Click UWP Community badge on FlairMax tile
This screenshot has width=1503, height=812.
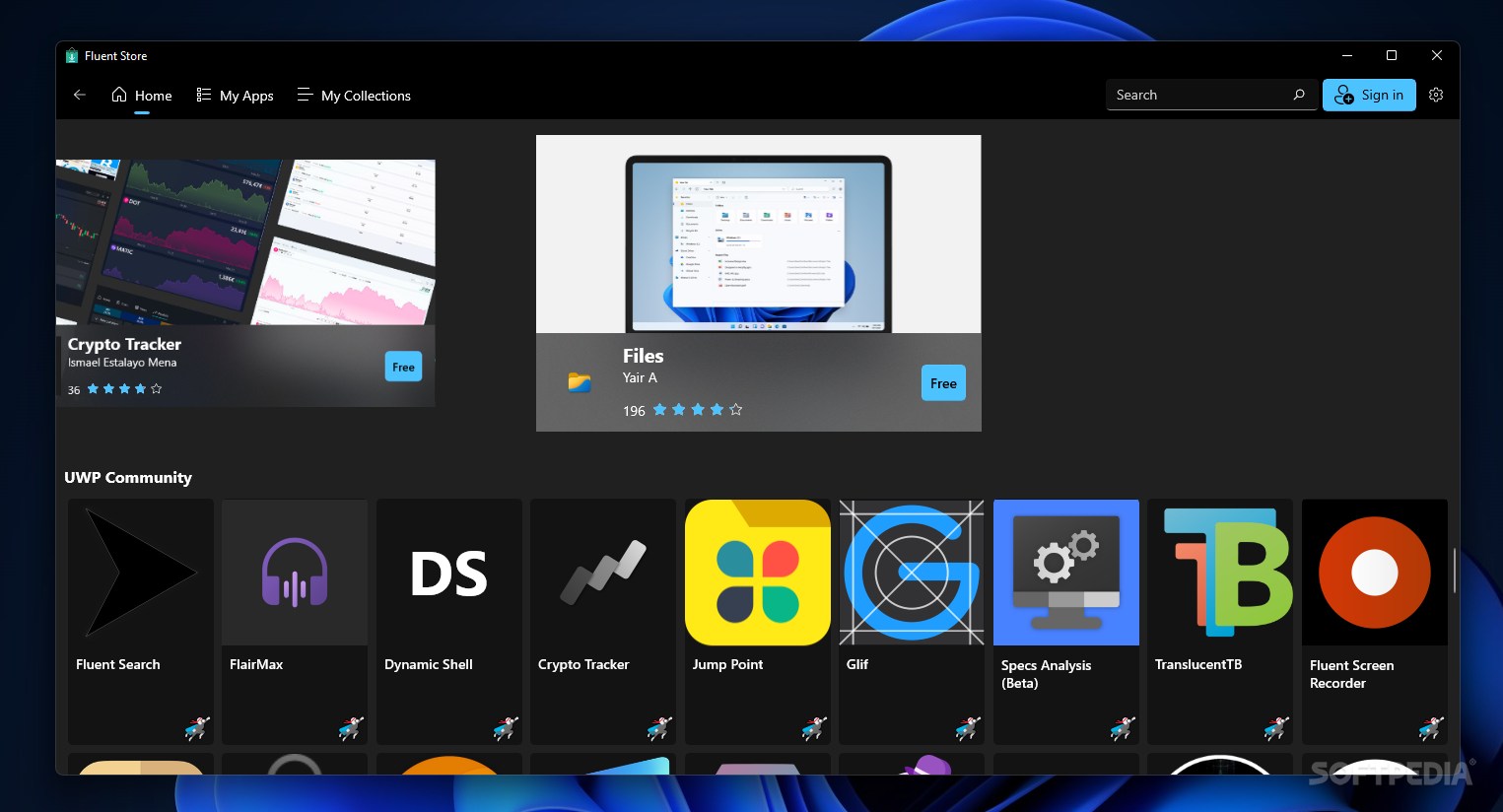point(351,728)
